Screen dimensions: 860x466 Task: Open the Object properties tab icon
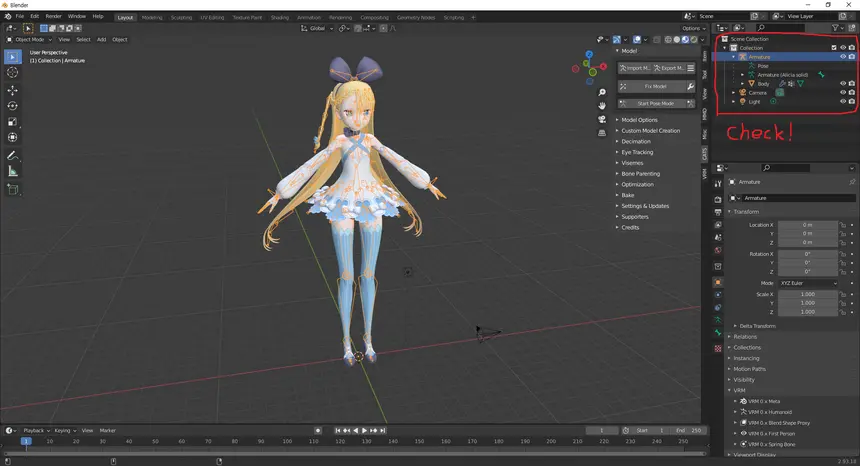(x=718, y=282)
